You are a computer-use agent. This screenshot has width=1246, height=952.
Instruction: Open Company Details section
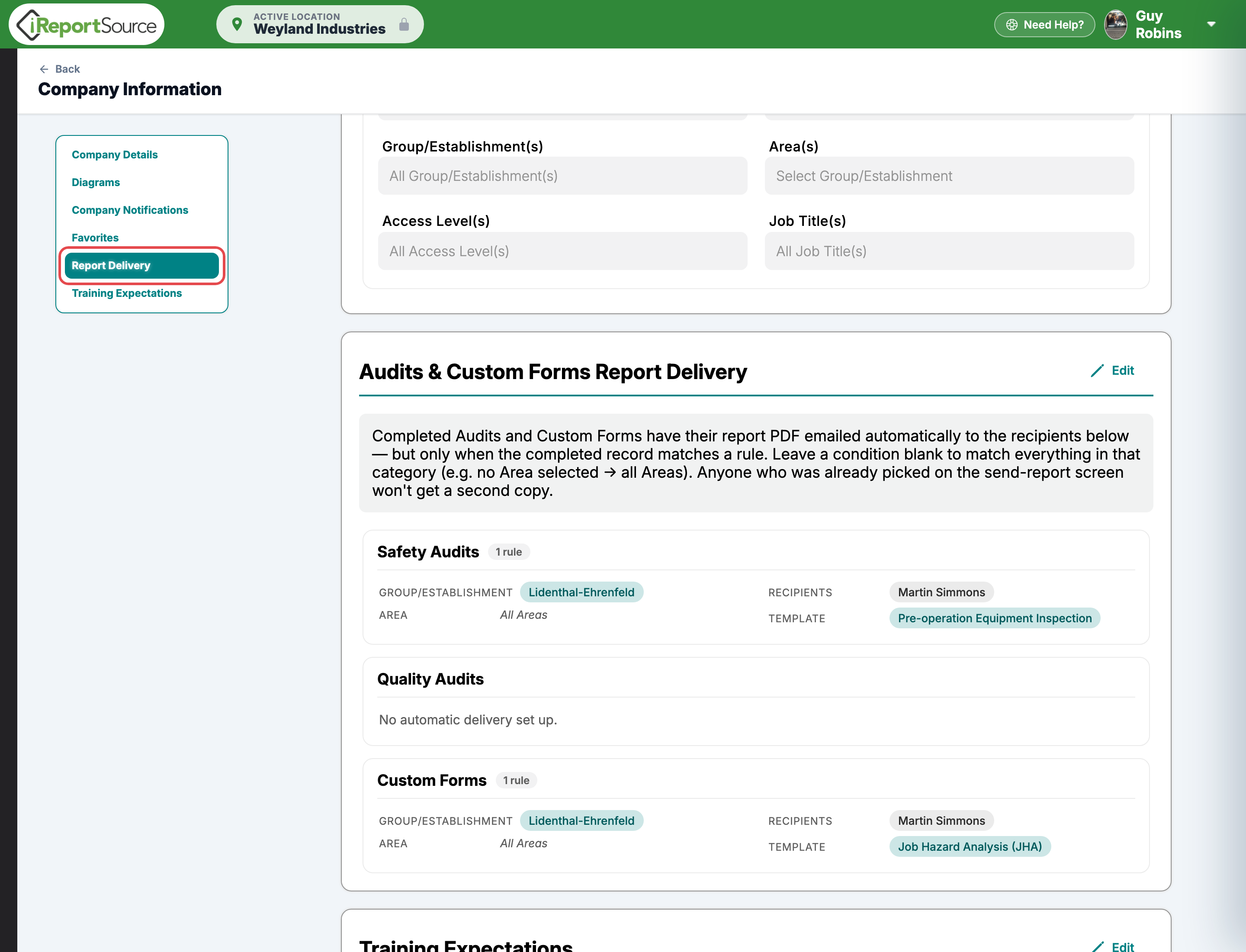[115, 155]
